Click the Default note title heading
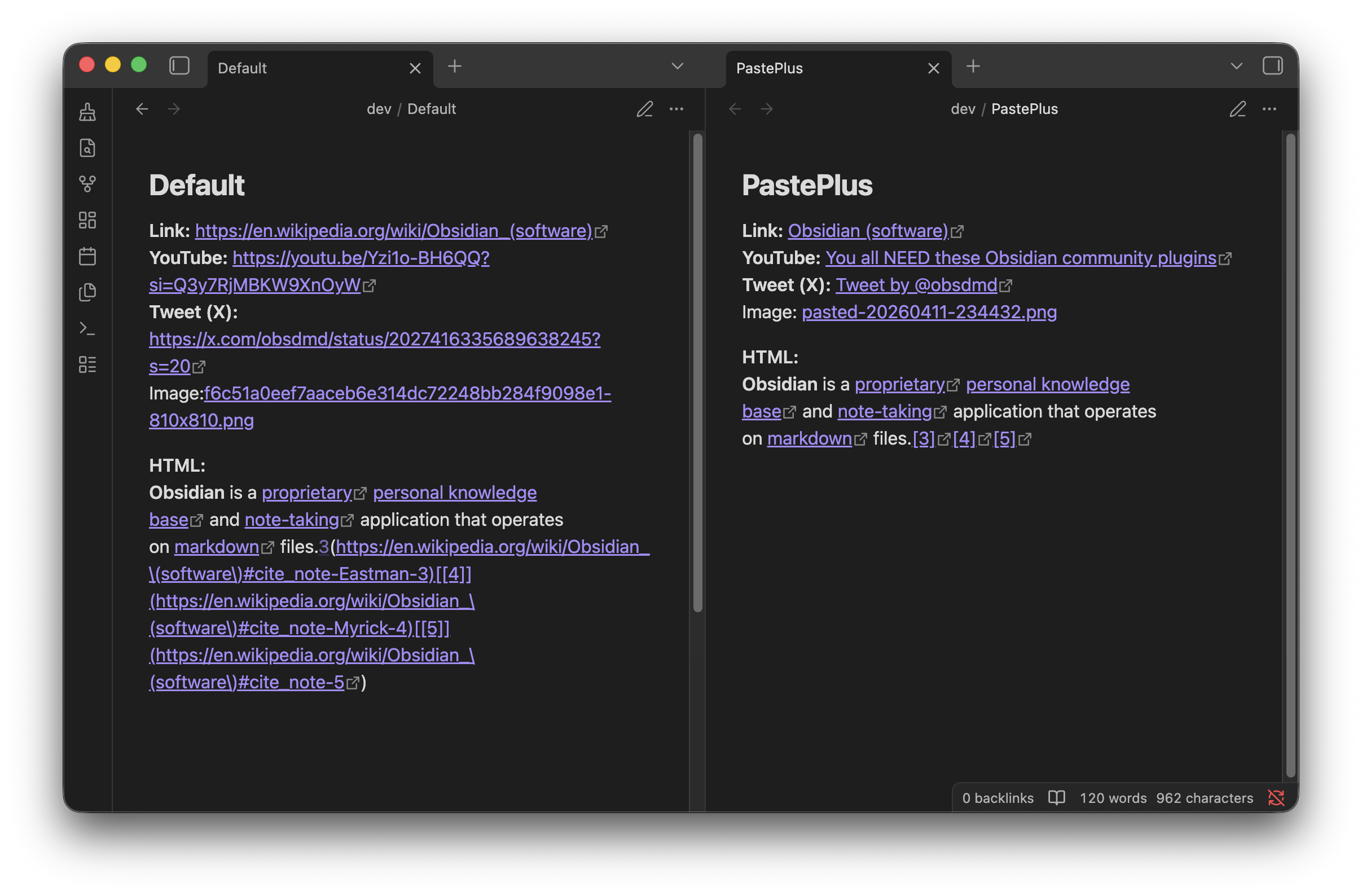The height and width of the screenshot is (896, 1362). [197, 186]
